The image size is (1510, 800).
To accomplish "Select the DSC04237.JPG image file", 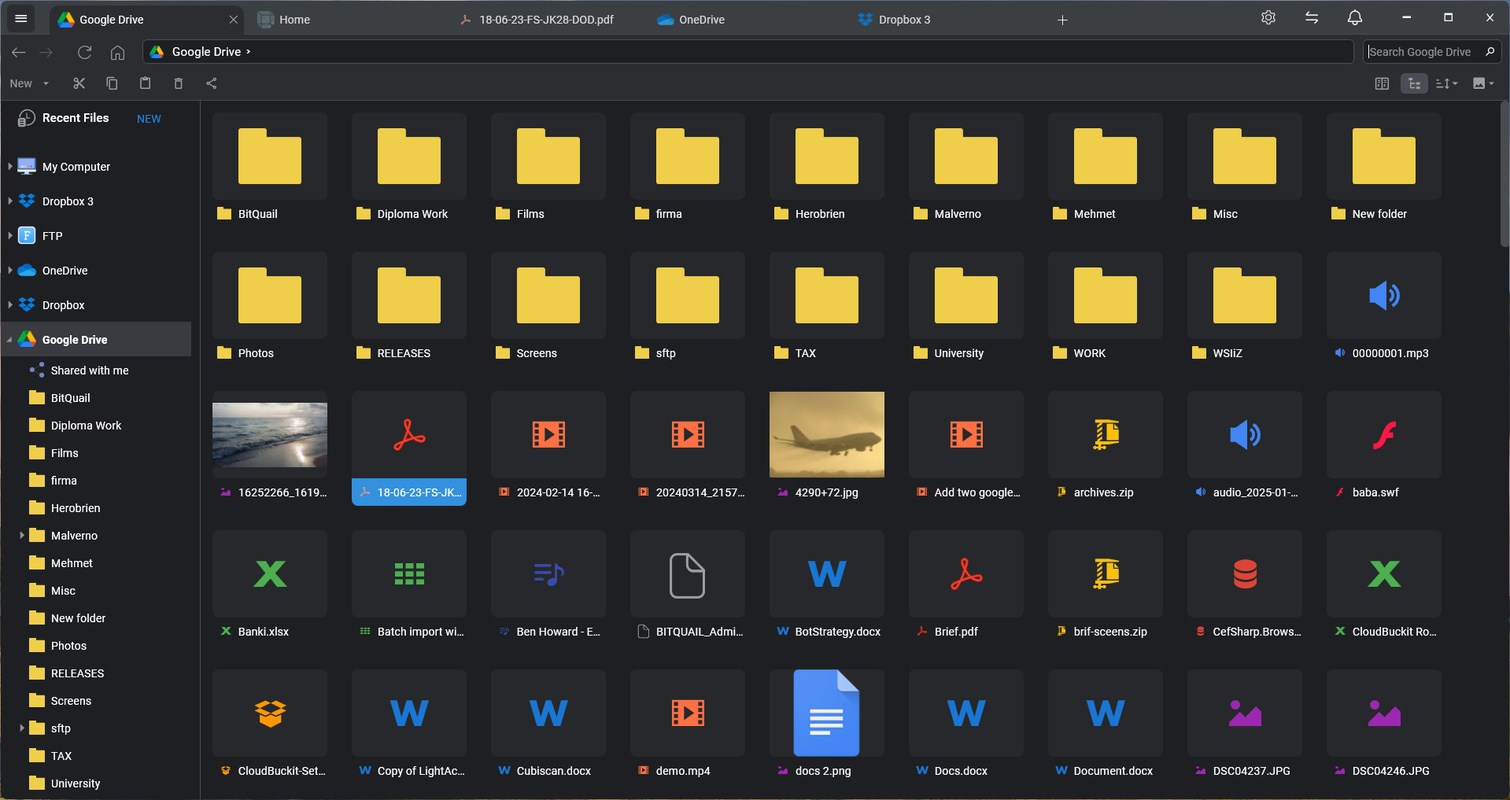I will click(1245, 726).
